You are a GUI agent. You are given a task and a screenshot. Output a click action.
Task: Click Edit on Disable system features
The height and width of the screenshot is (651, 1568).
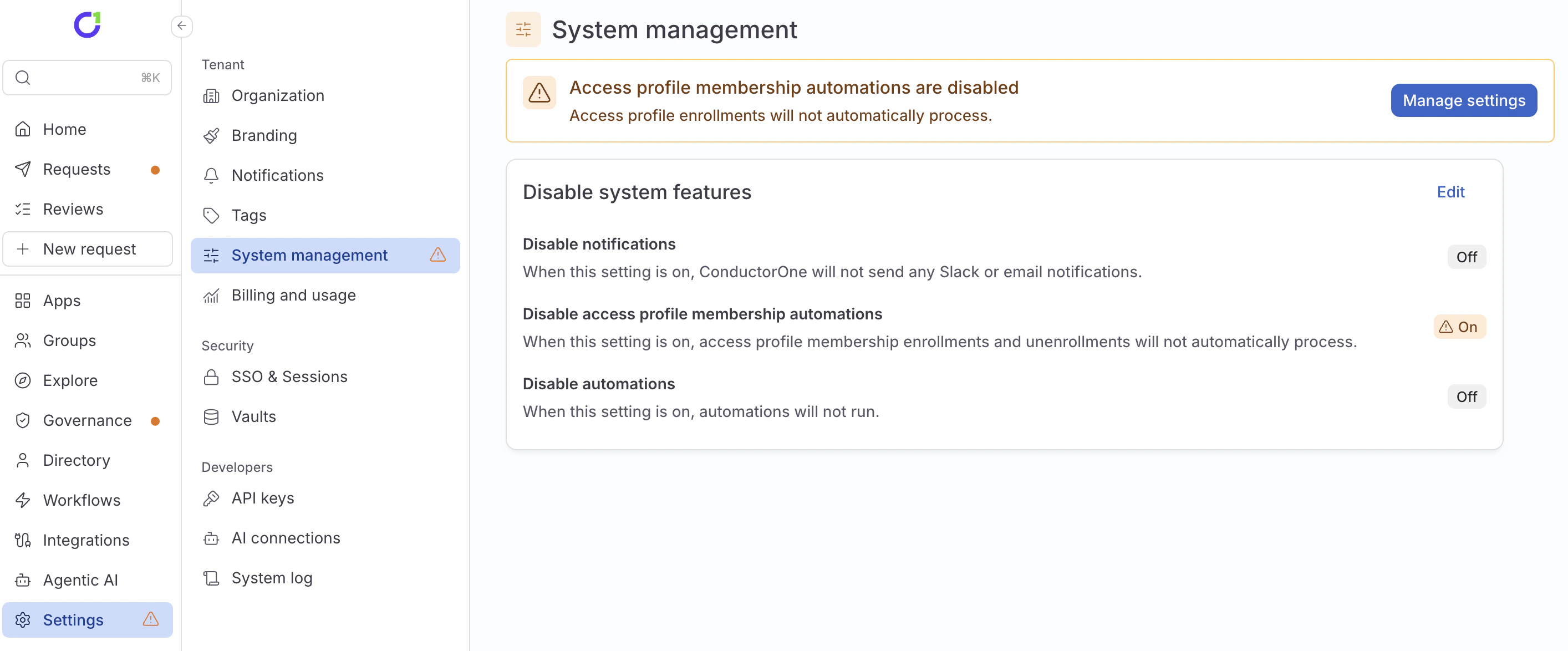pyautogui.click(x=1451, y=192)
